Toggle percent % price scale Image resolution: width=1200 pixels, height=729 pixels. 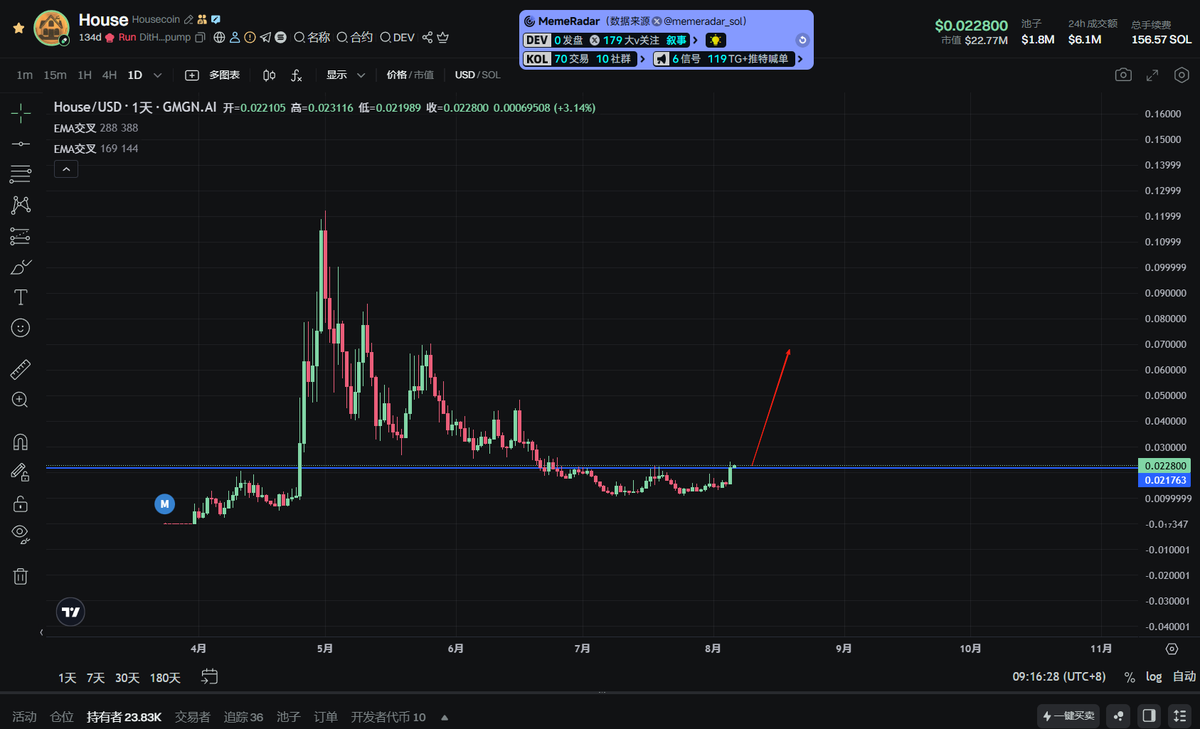(1129, 677)
